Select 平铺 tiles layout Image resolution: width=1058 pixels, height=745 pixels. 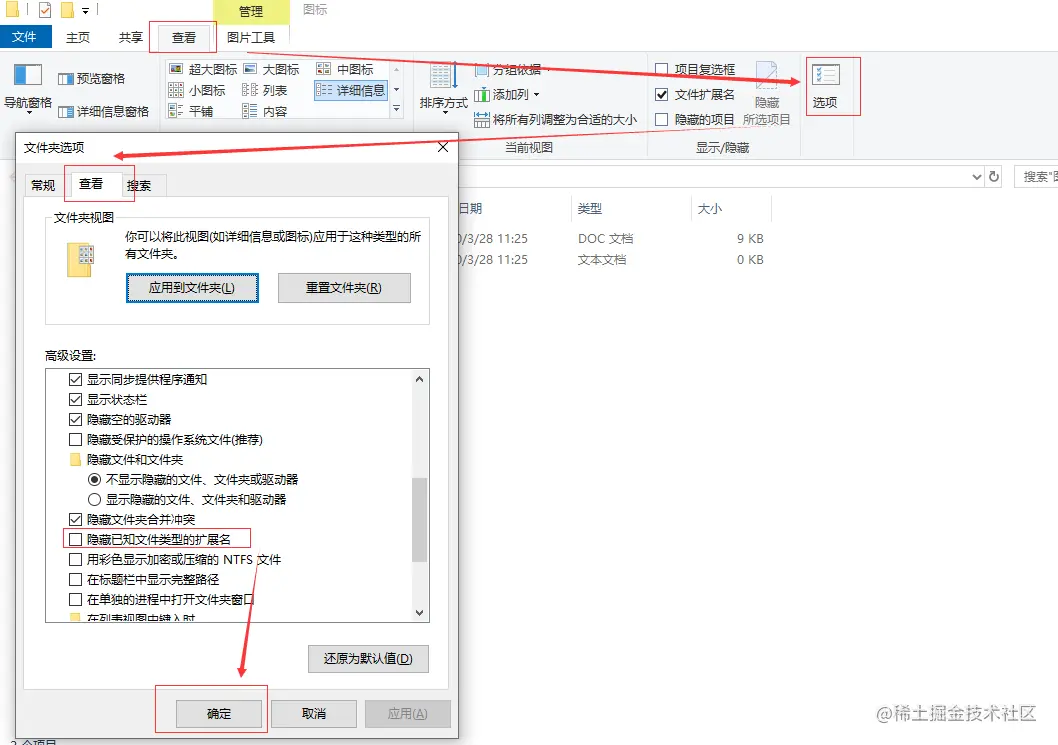(x=191, y=111)
